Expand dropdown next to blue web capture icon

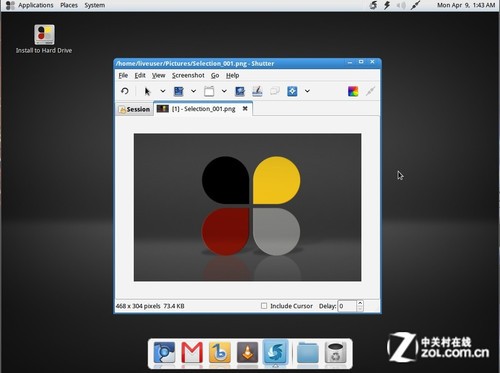(x=307, y=91)
